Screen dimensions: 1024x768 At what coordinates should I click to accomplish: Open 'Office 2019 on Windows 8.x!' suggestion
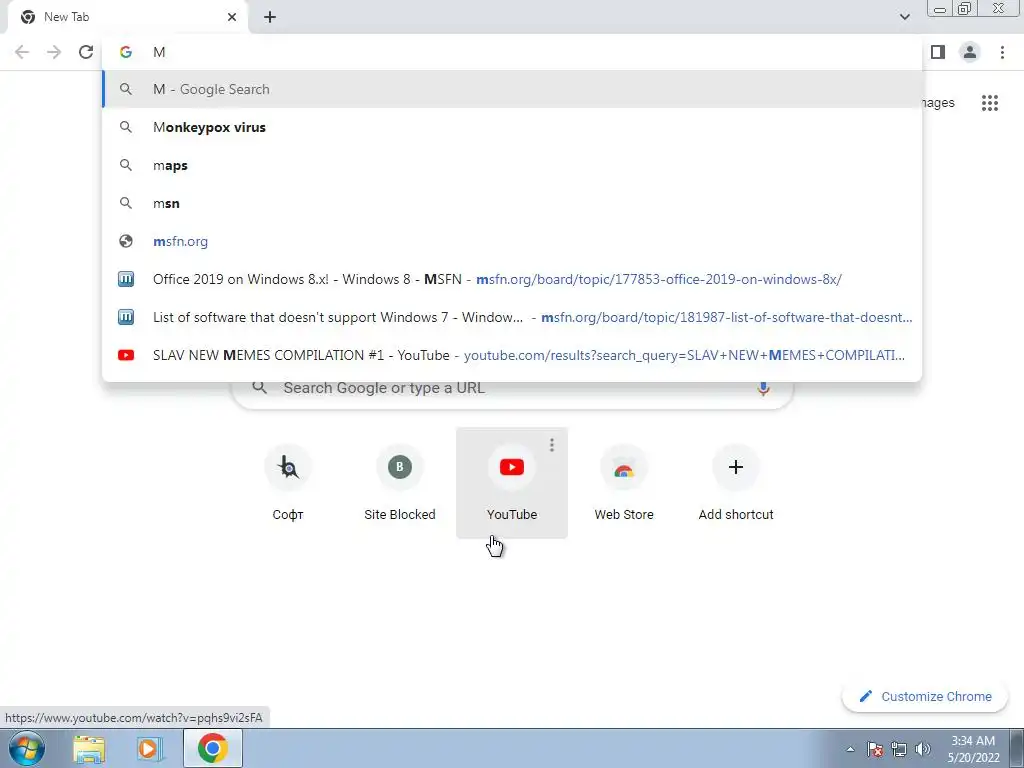(x=512, y=280)
